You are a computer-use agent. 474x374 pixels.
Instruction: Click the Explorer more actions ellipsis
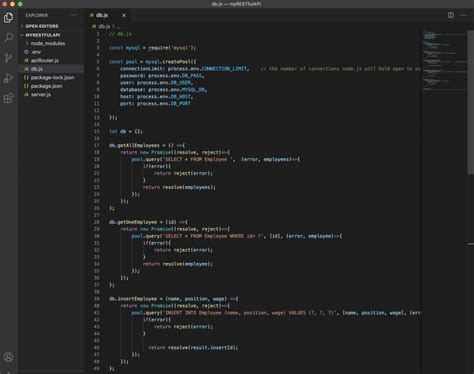click(x=74, y=15)
